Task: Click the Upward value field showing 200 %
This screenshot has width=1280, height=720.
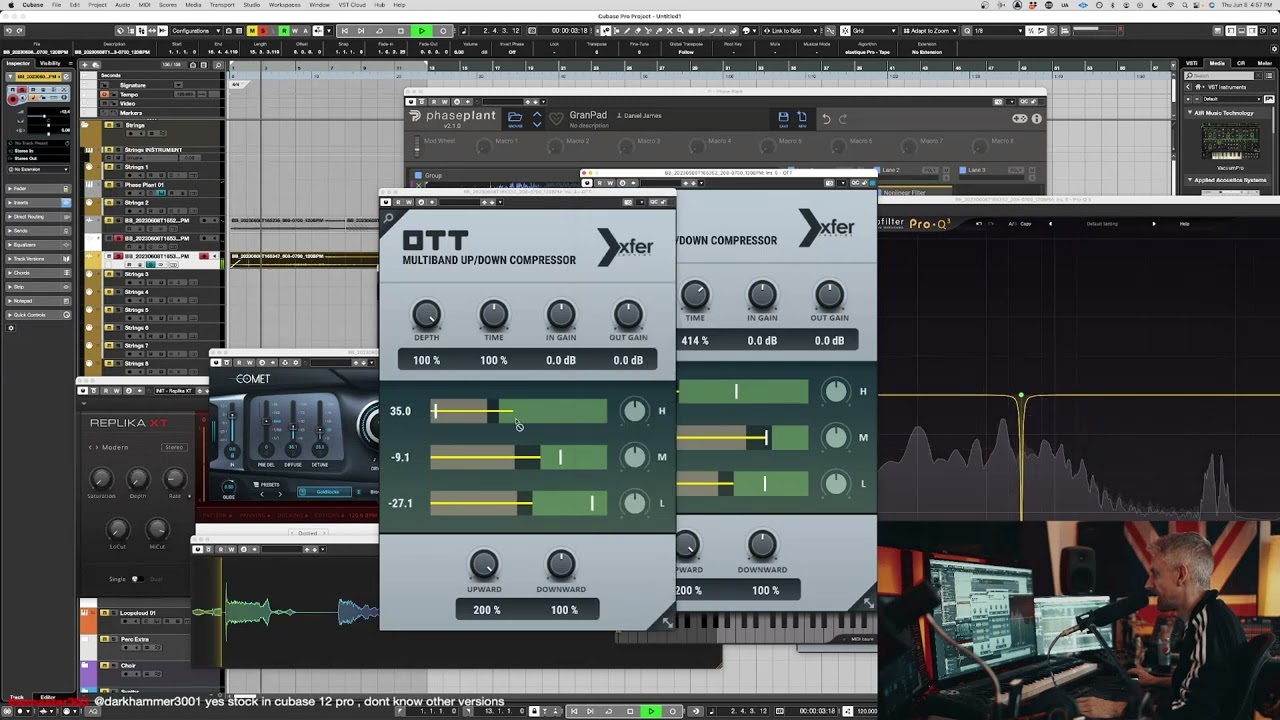Action: click(x=487, y=610)
